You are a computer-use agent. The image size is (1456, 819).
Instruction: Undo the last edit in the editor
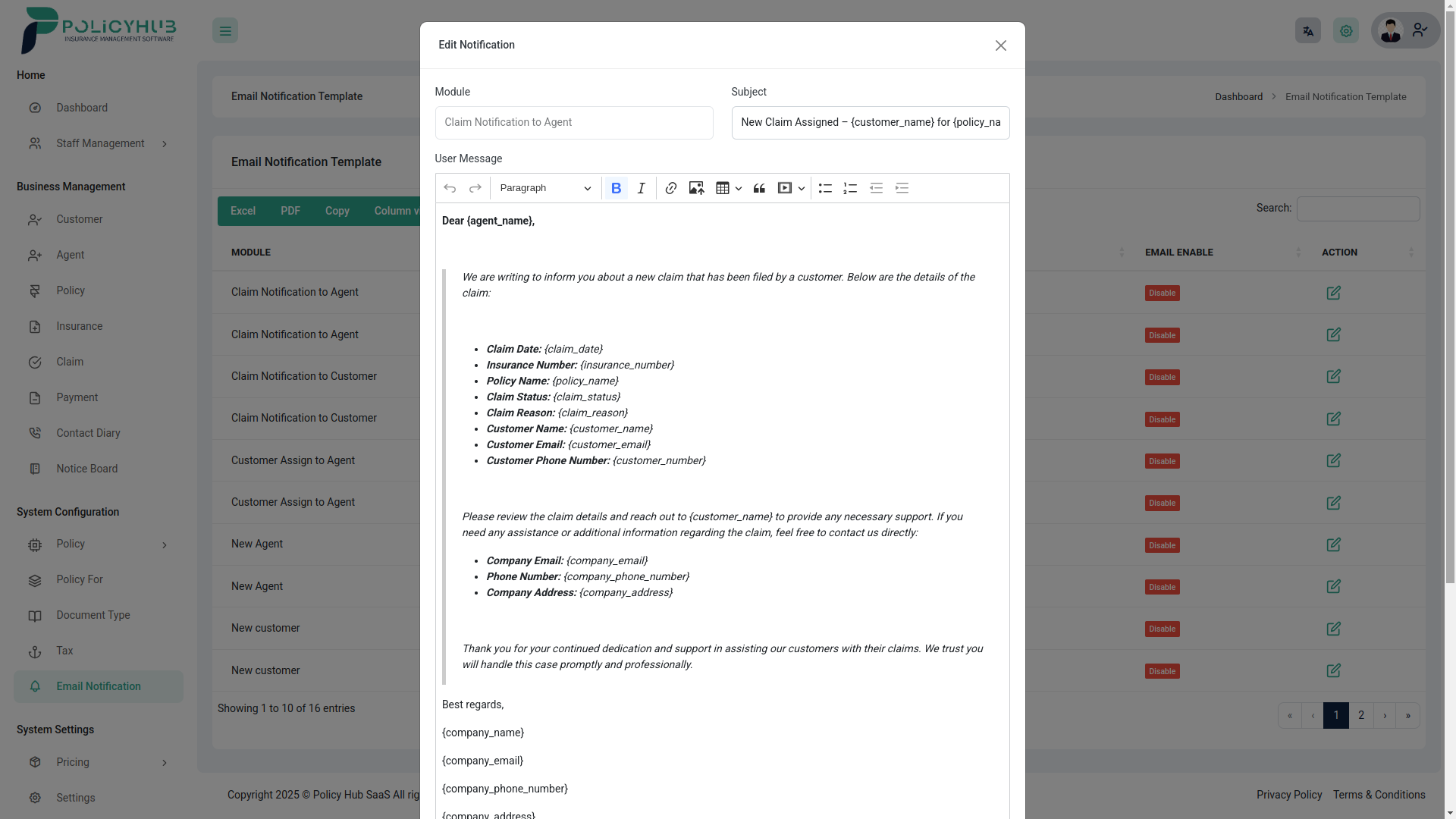tap(450, 188)
